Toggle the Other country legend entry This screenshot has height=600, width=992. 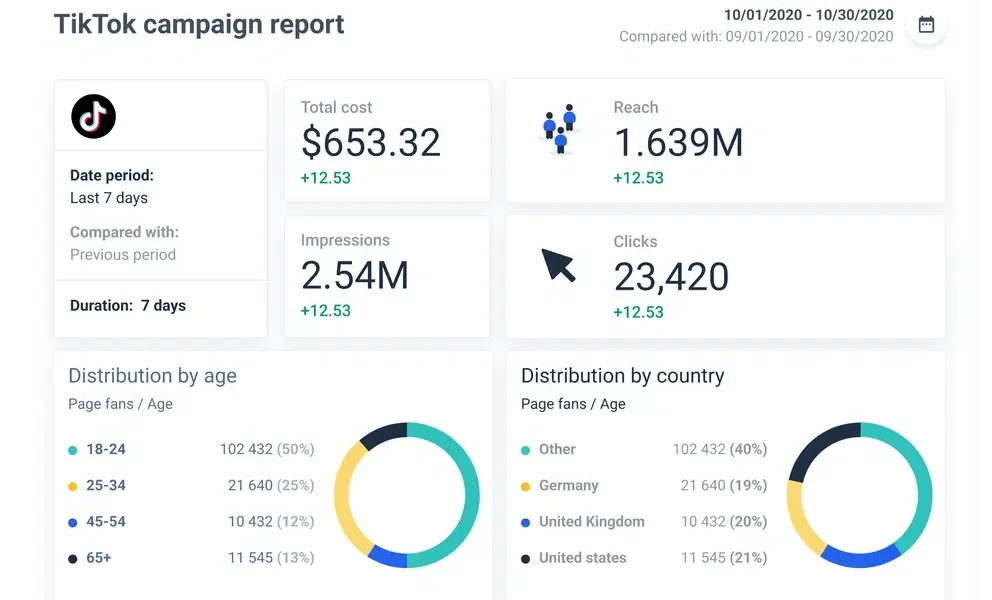(x=560, y=449)
